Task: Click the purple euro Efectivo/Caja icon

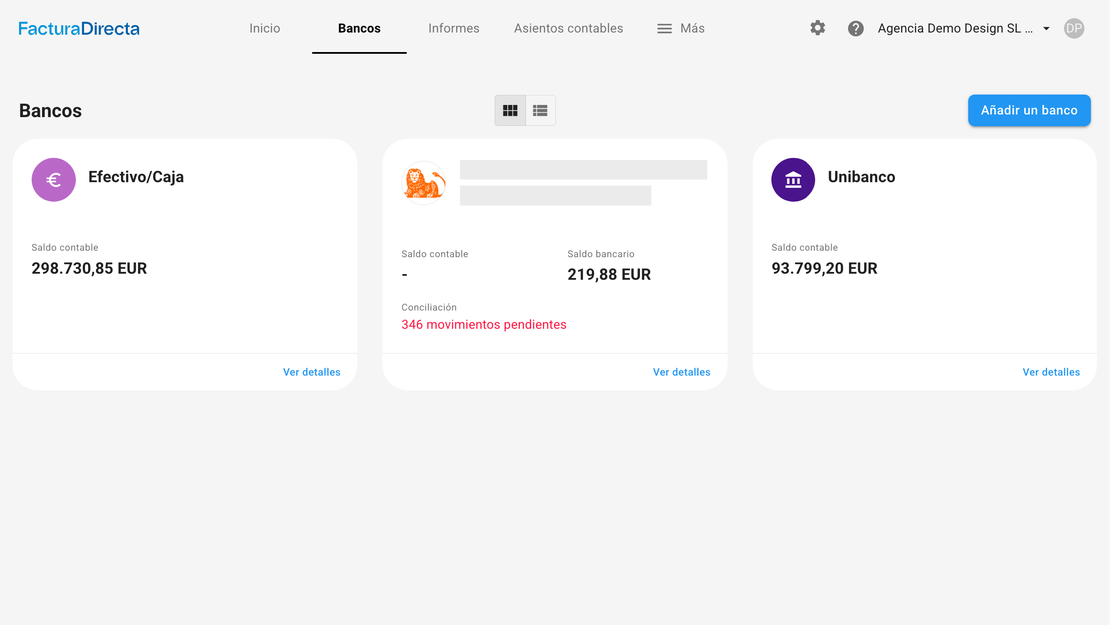Action: pyautogui.click(x=54, y=180)
